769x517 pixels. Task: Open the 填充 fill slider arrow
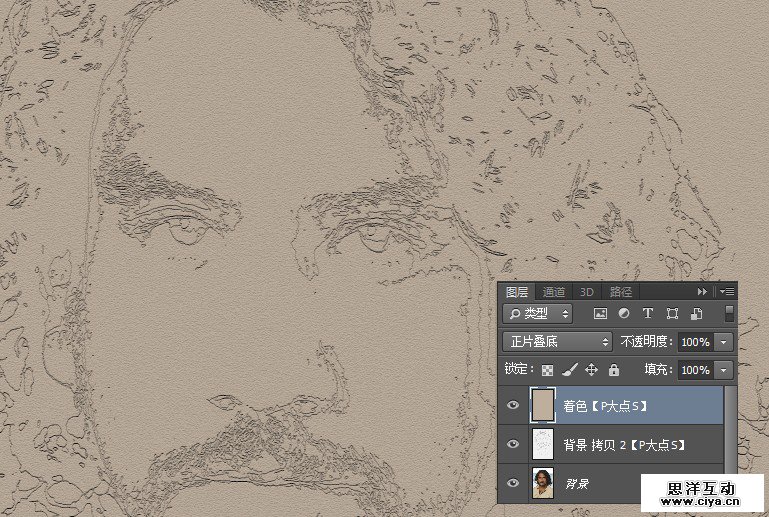coord(724,370)
